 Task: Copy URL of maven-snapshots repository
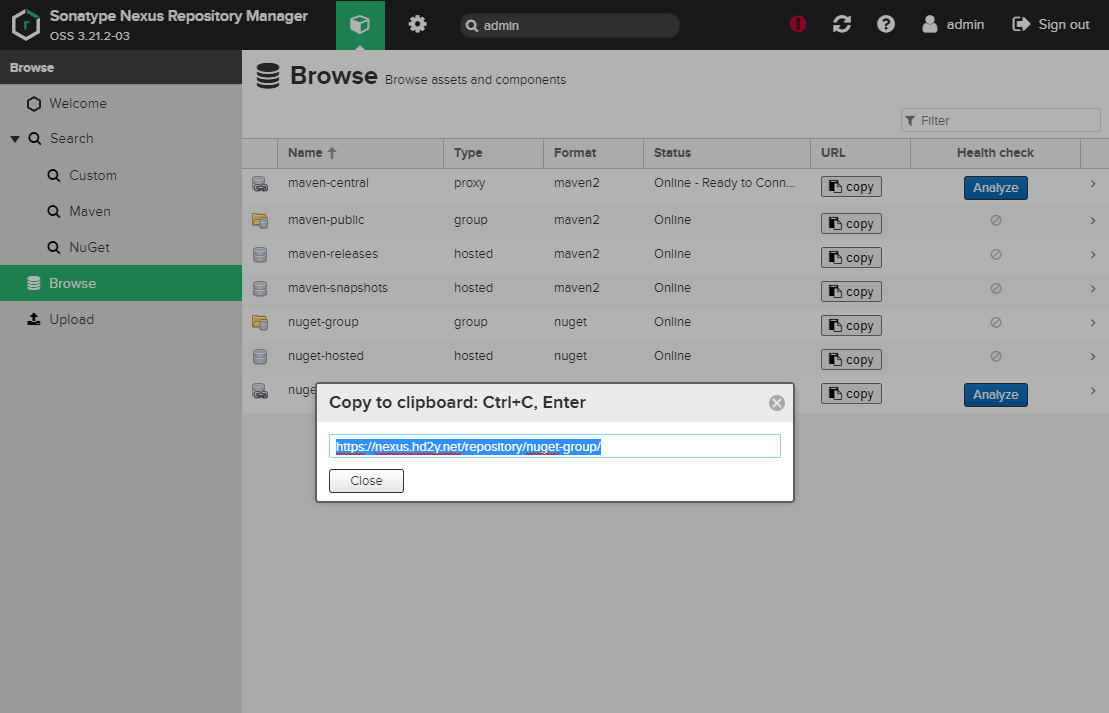click(x=852, y=291)
